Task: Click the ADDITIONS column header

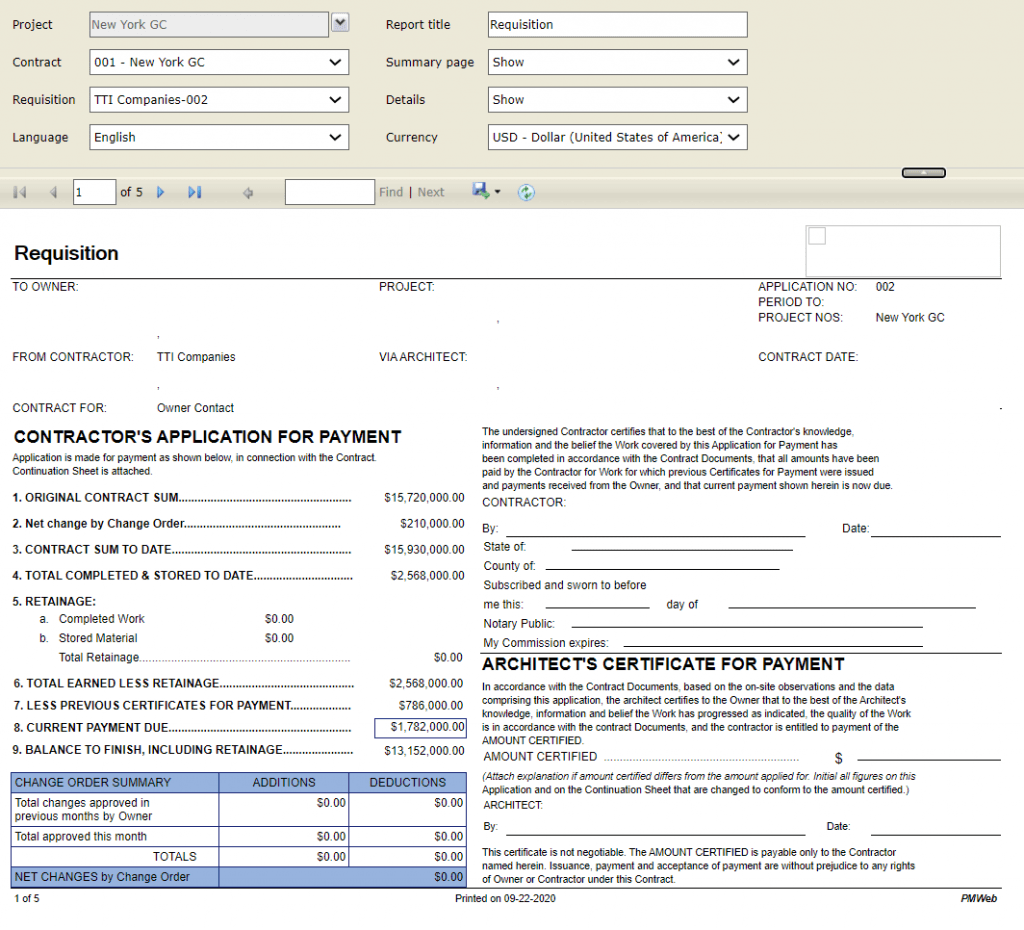Action: [x=283, y=782]
